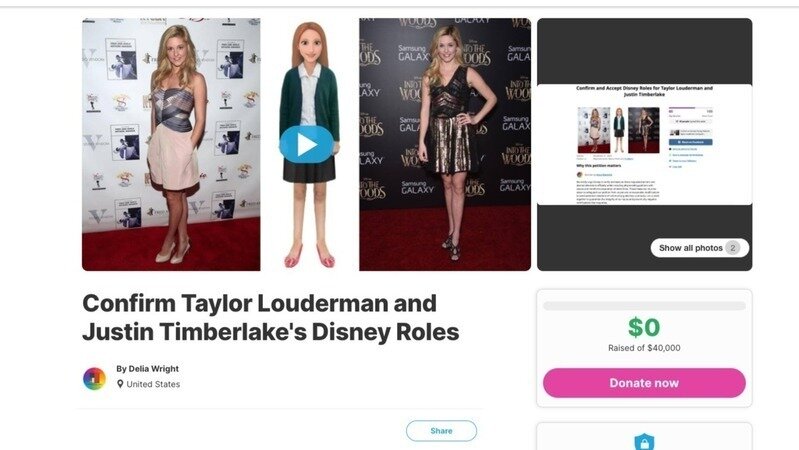Click the pink Donate now button
The image size is (799, 450).
coord(644,383)
